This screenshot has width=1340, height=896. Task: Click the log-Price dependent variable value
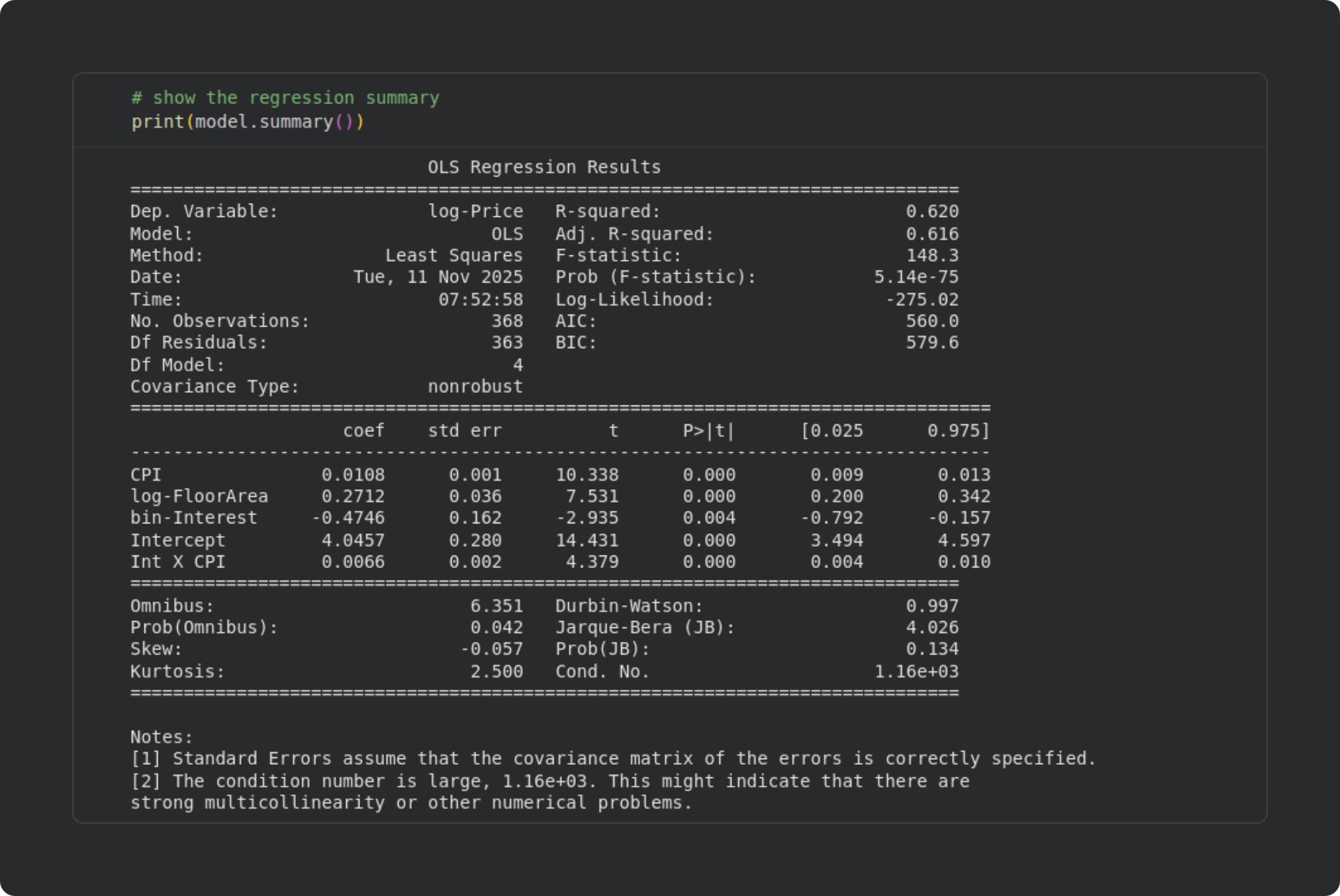(475, 211)
